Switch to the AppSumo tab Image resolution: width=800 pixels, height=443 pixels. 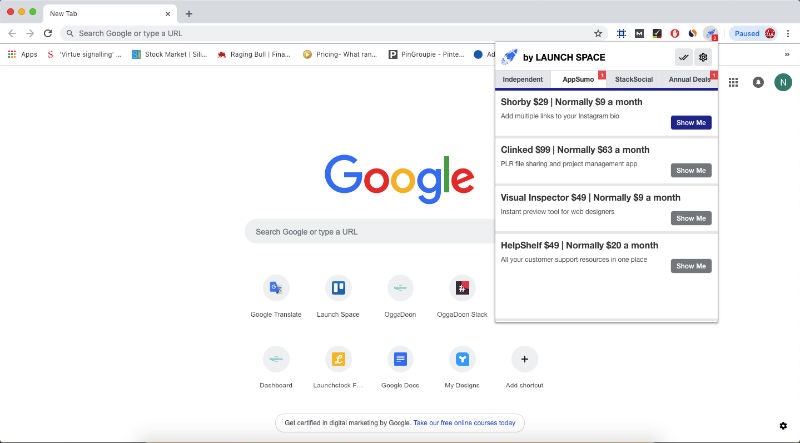tap(578, 80)
